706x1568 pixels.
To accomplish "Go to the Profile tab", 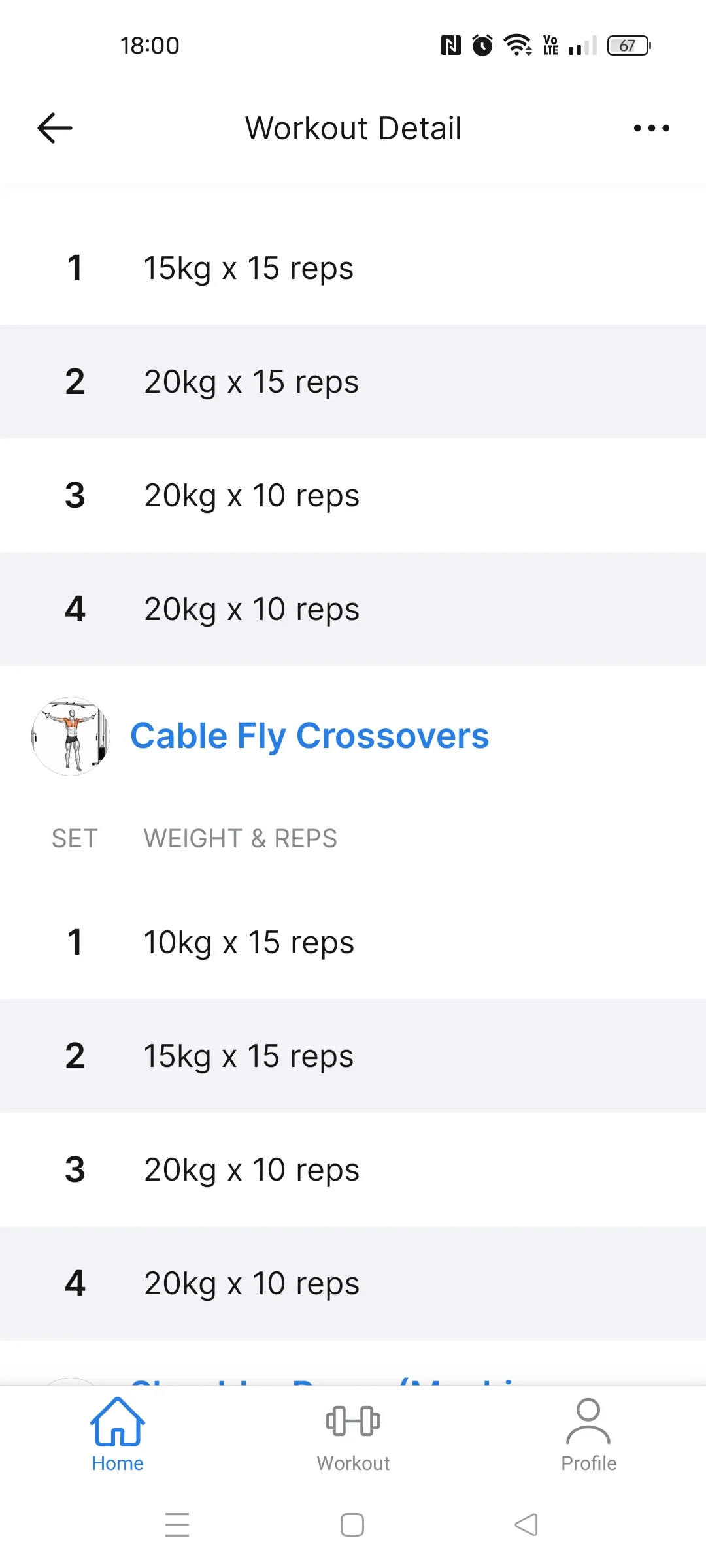I will (x=588, y=1435).
